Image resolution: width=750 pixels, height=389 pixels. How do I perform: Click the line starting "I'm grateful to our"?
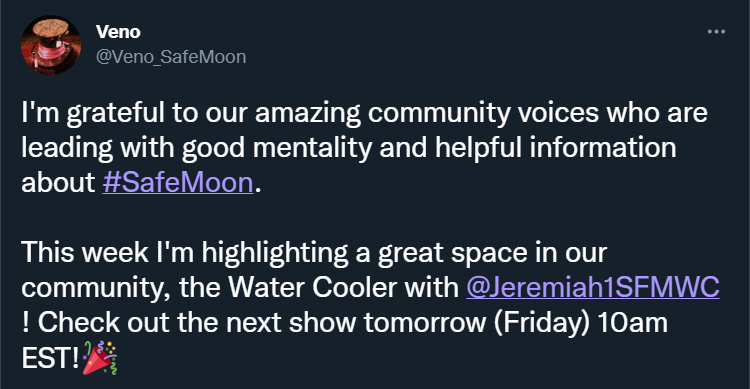364,114
